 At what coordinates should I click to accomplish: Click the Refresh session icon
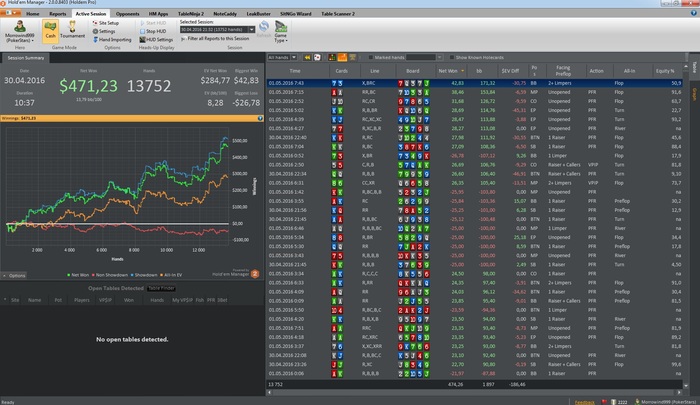(264, 29)
